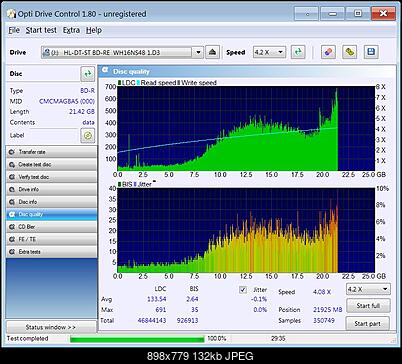
Task: Open the CD Bler test
Action: click(52, 227)
